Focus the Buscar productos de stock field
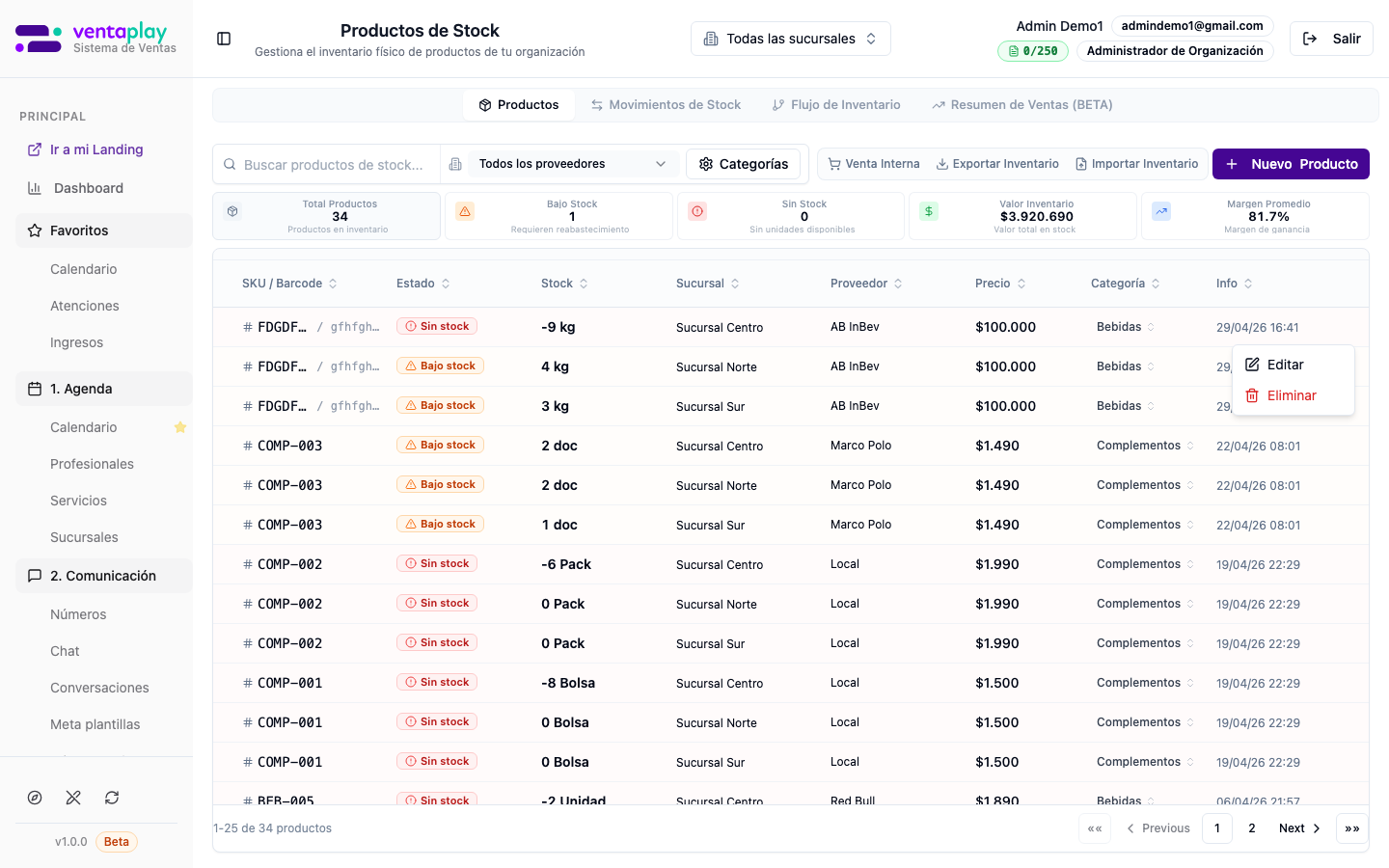 [333, 165]
